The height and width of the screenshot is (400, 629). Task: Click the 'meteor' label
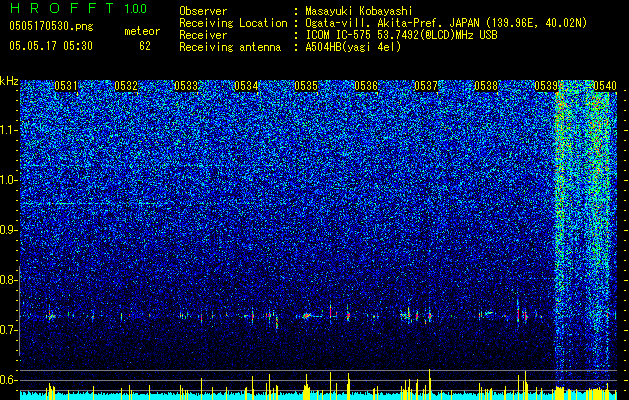[x=142, y=31]
